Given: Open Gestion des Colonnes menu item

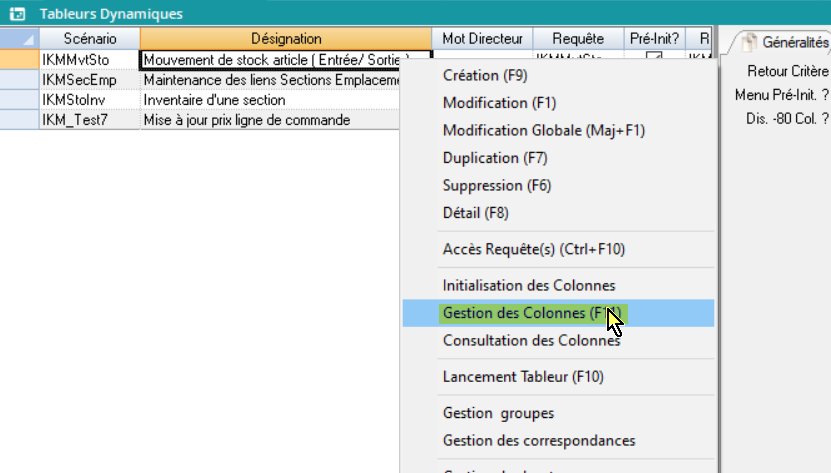Looking at the screenshot, I should click(x=530, y=313).
